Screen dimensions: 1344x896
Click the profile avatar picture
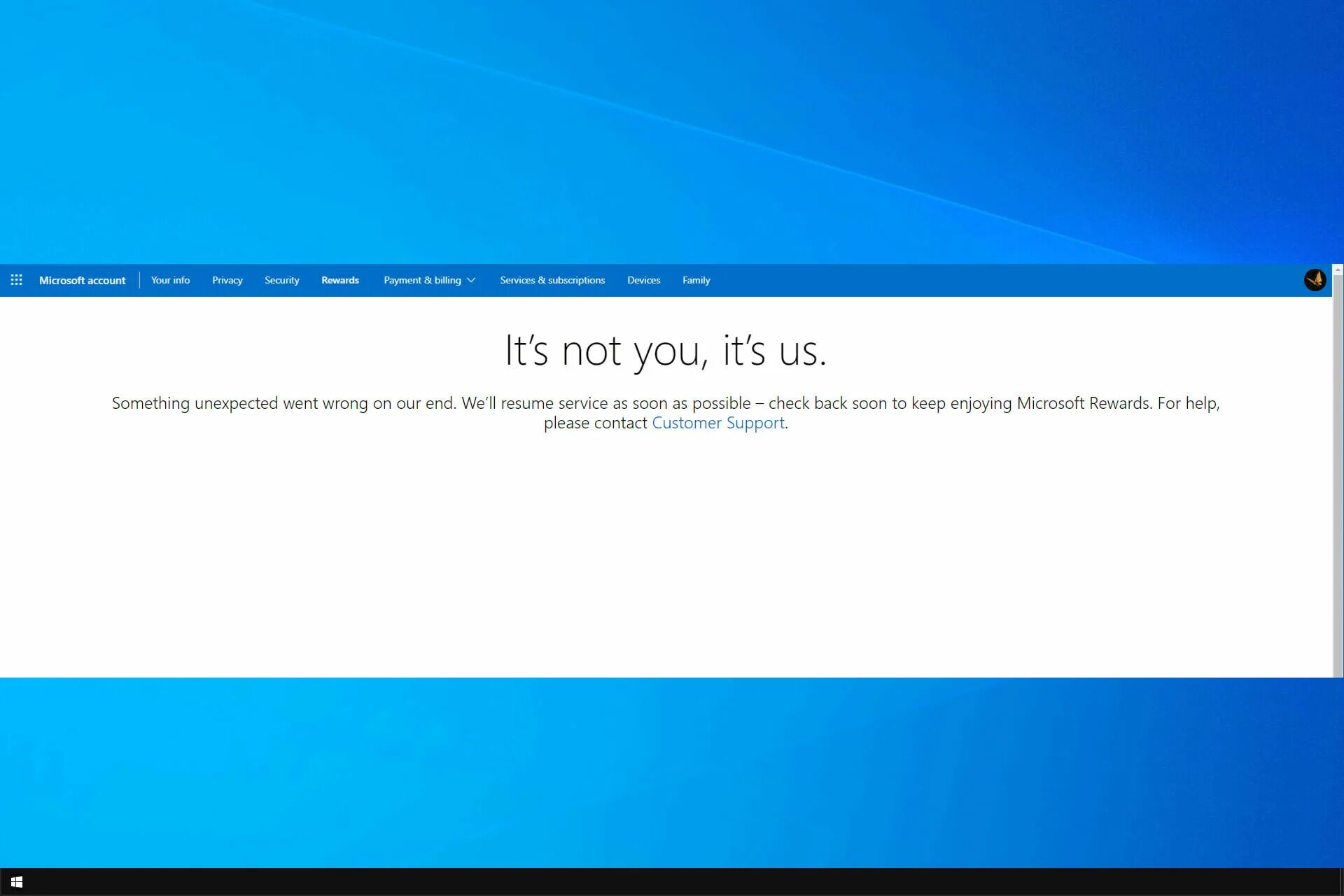pos(1315,280)
